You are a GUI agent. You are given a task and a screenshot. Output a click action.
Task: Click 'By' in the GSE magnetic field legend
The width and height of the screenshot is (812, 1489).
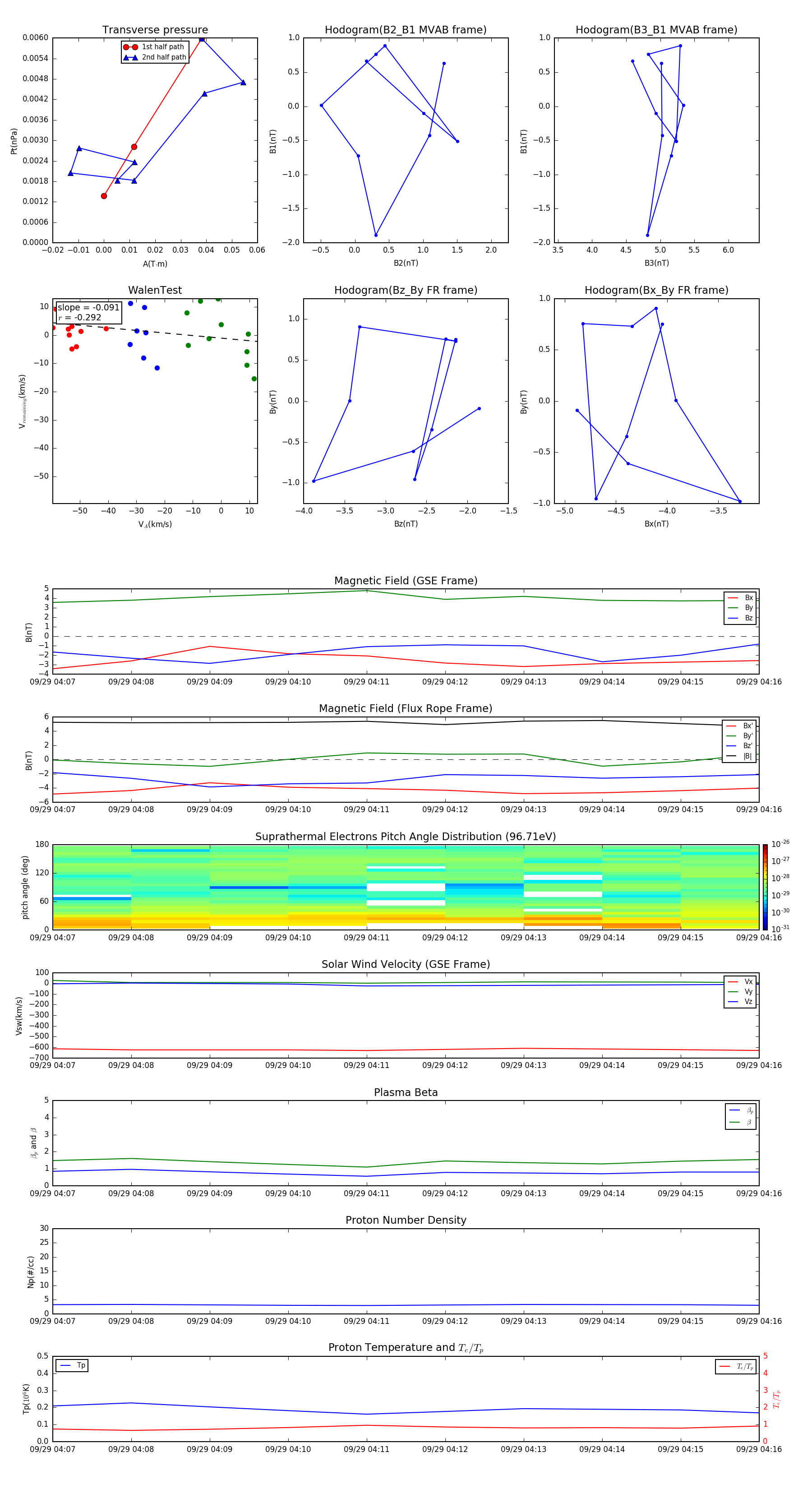point(740,607)
